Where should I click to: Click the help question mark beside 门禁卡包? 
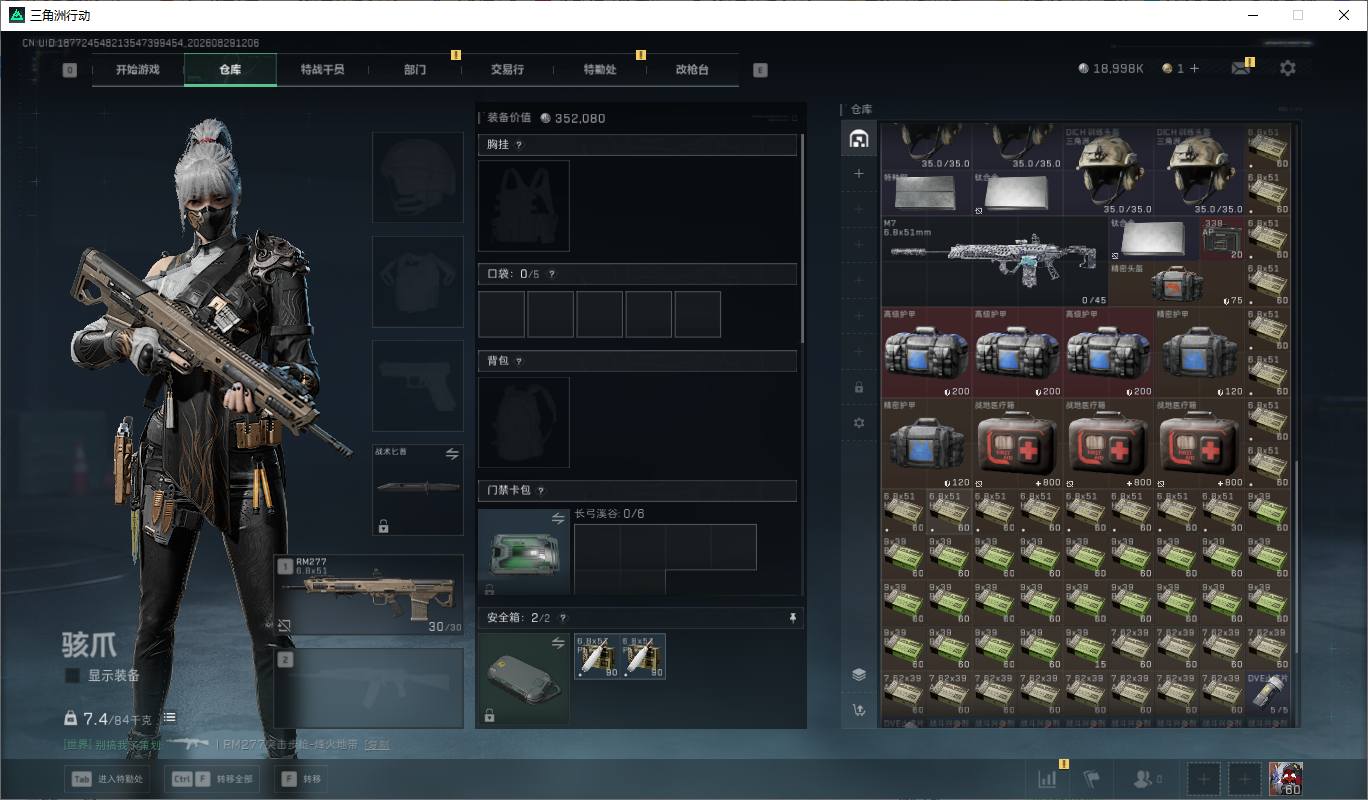click(x=541, y=491)
